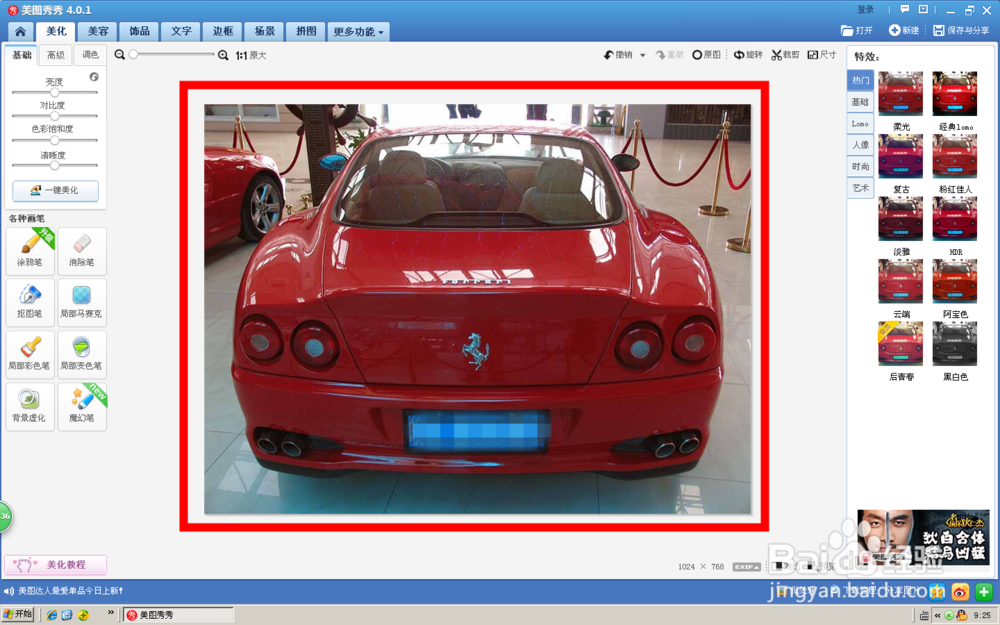Open the 背景虚化 background blur tool
Screen dimensions: 1000x625
[x=29, y=407]
